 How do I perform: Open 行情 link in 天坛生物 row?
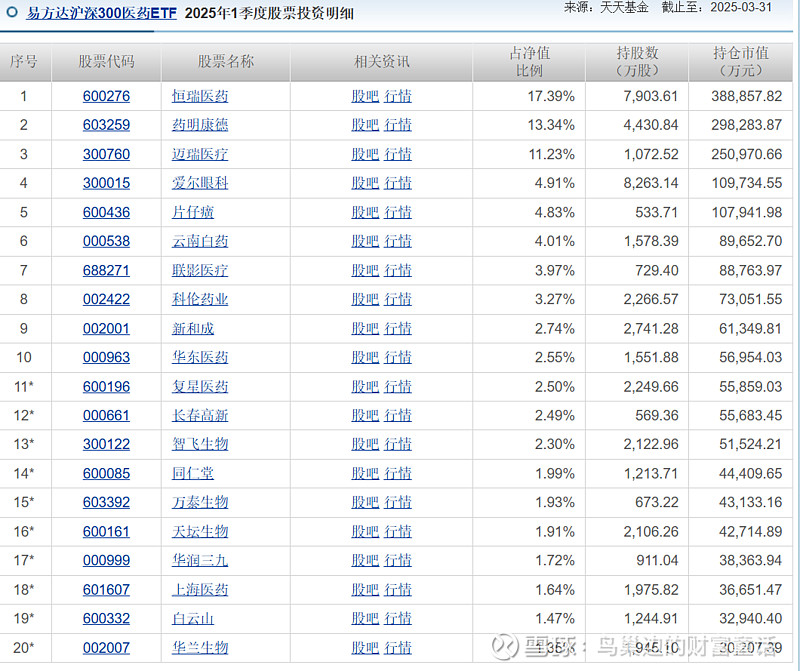coord(397,532)
